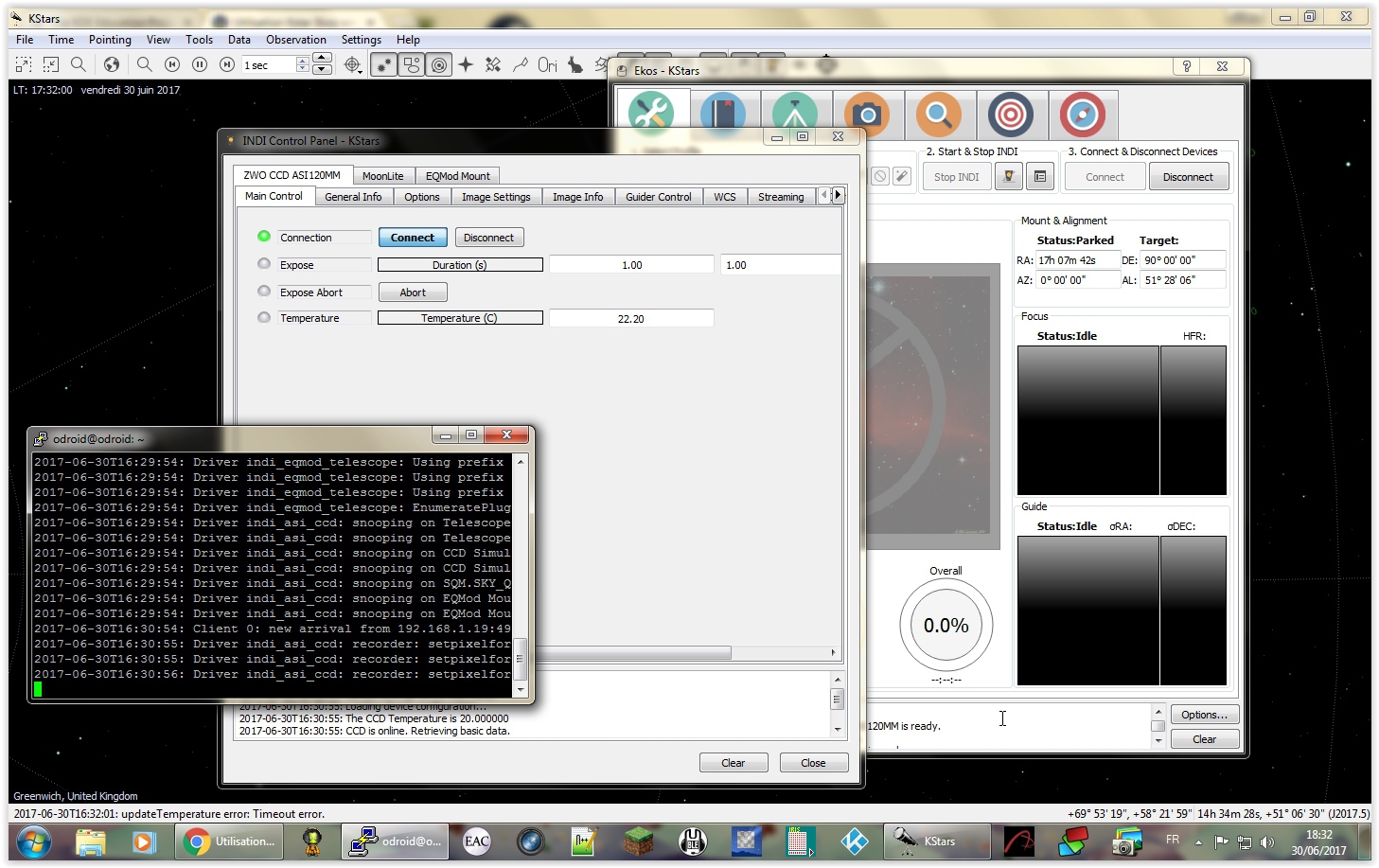1379x868 pixels.
Task: Open the Ekos Guide tab with compass icon
Action: 1083,115
